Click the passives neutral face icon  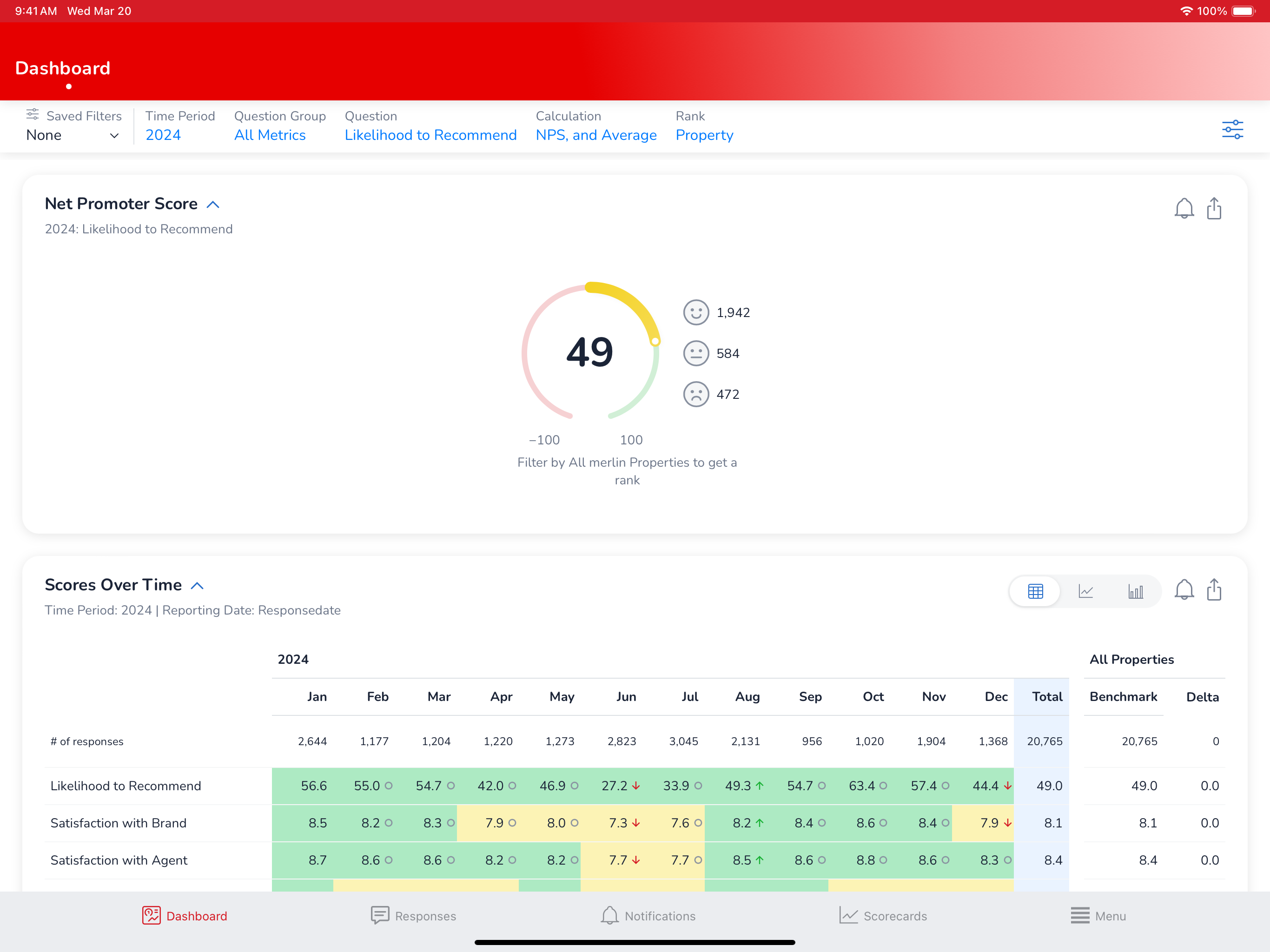point(696,354)
